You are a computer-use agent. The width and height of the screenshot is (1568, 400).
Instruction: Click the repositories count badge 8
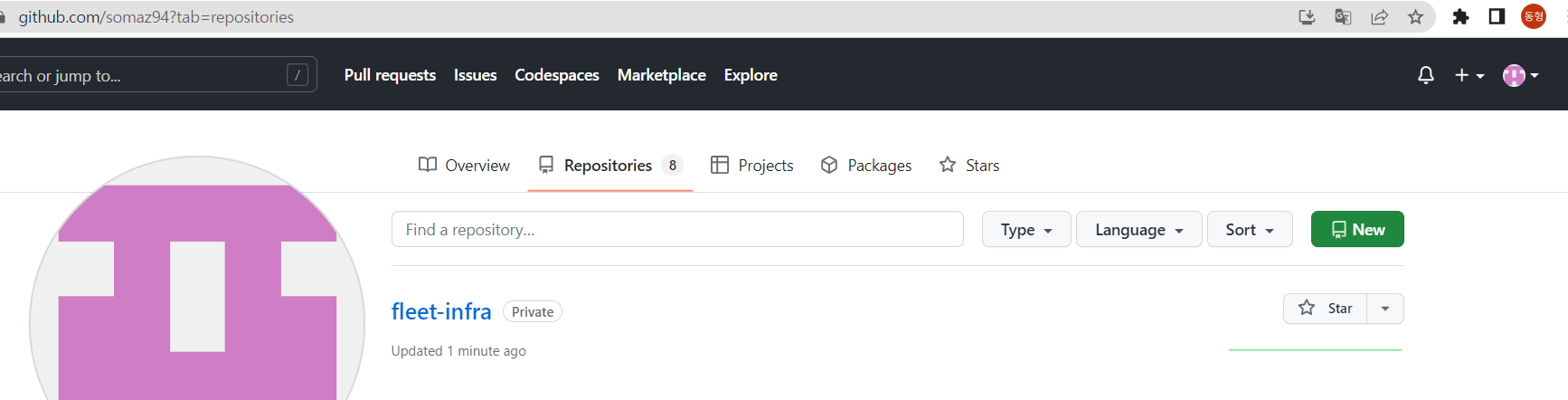(x=672, y=165)
